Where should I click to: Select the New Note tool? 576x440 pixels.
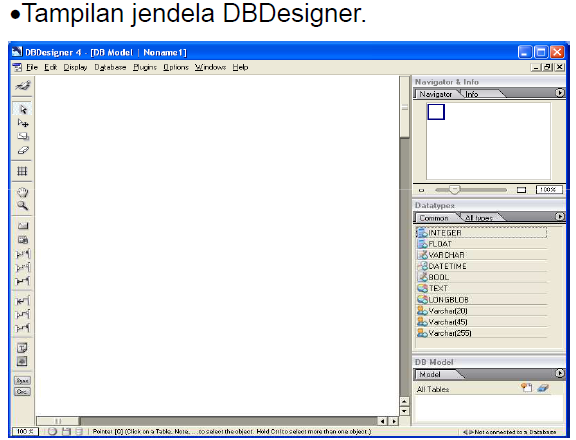22,348
